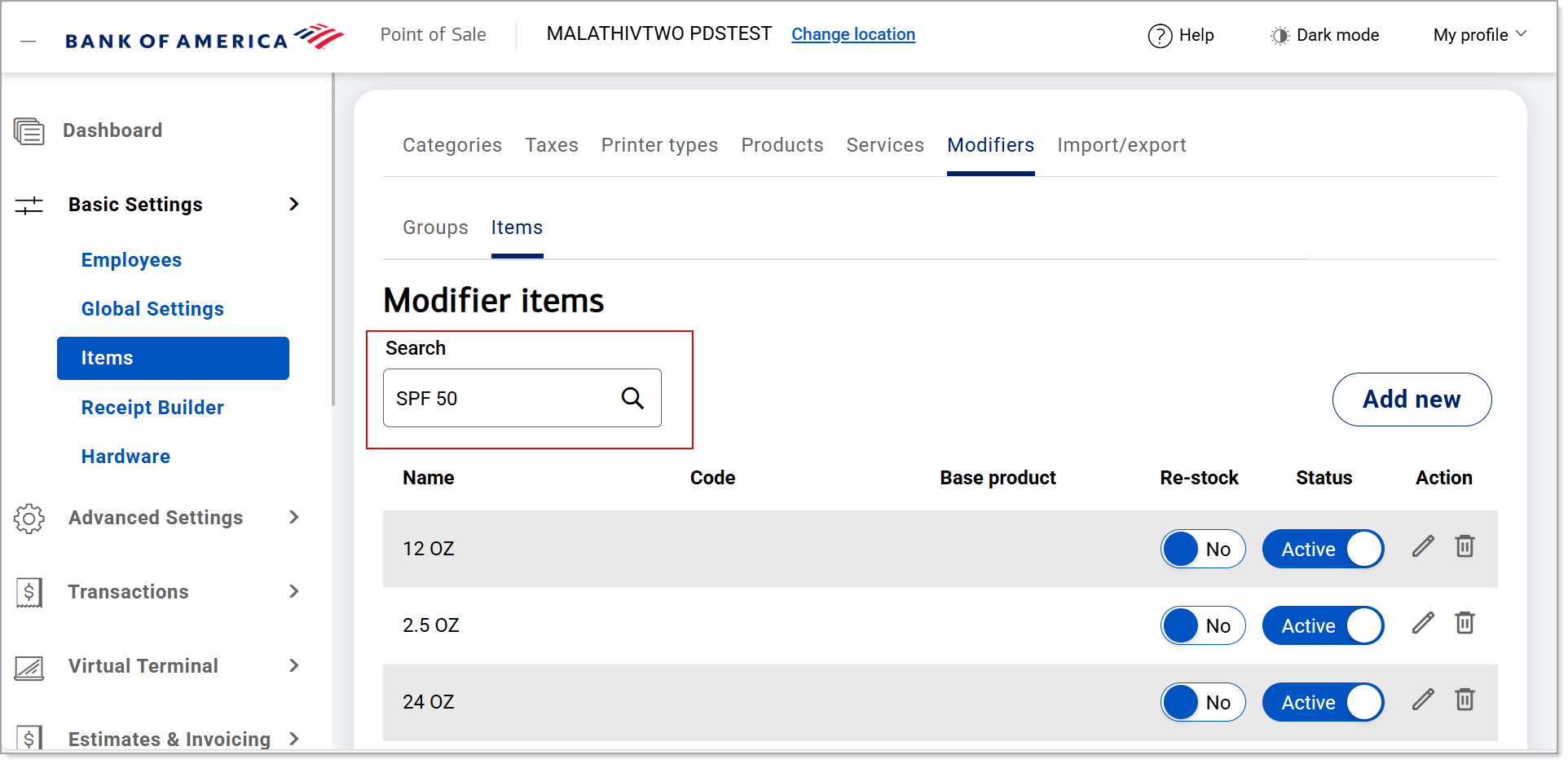Viewport: 1568px width, 764px height.
Task: Collapse the Basic Settings chevron
Action: click(x=294, y=205)
